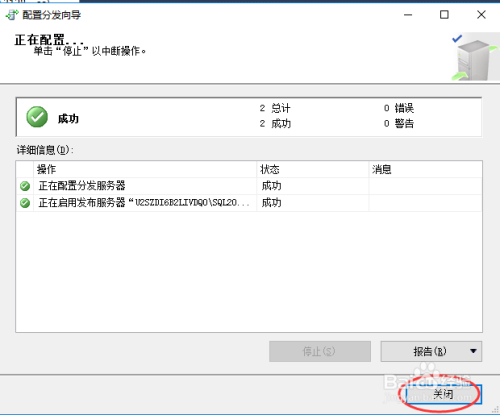Open the Report (报告) dropdown arrow

[x=473, y=351]
